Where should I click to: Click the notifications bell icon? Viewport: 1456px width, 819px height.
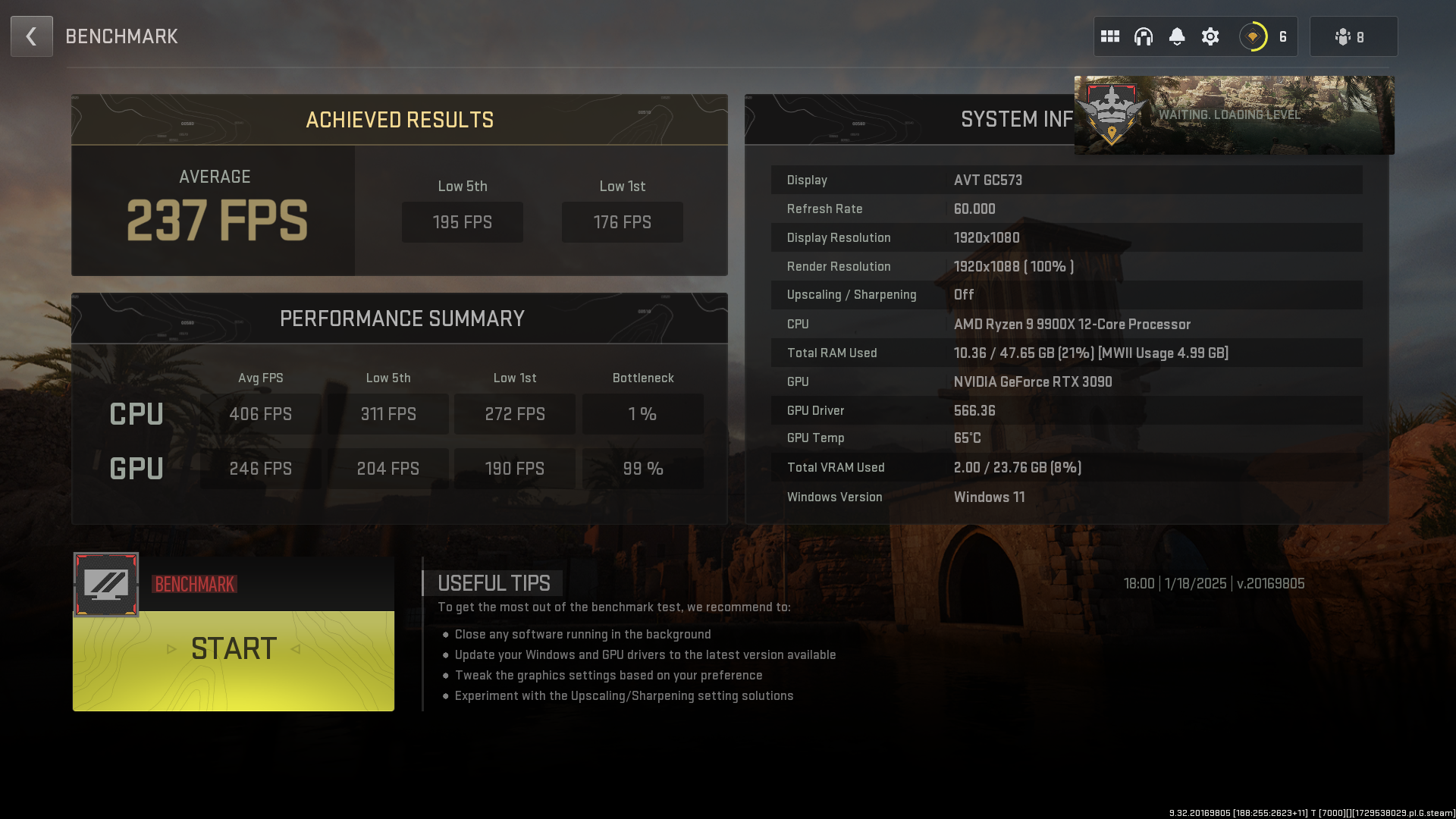click(x=1177, y=36)
